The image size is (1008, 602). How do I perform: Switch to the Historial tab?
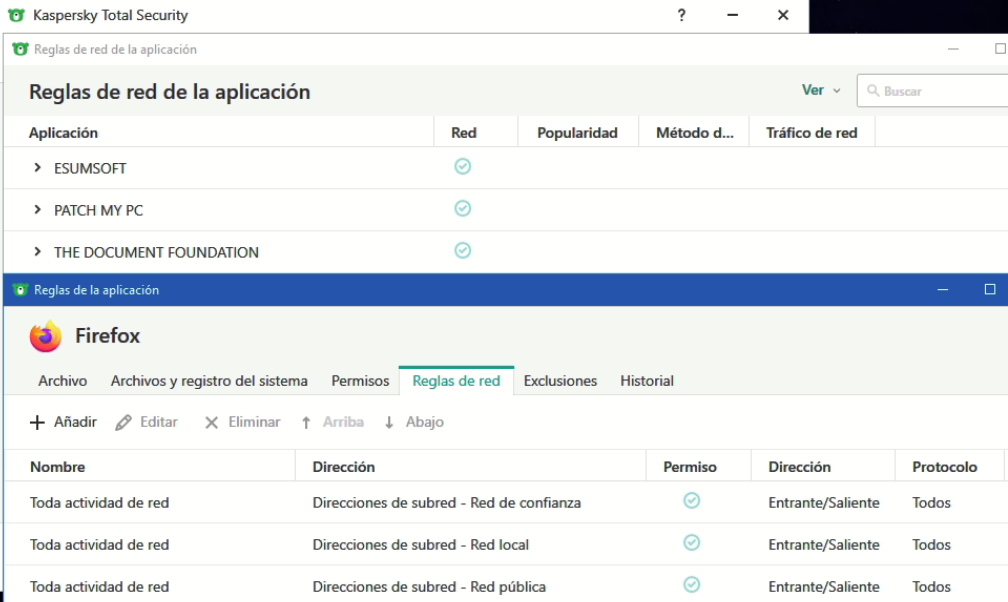[x=647, y=381]
